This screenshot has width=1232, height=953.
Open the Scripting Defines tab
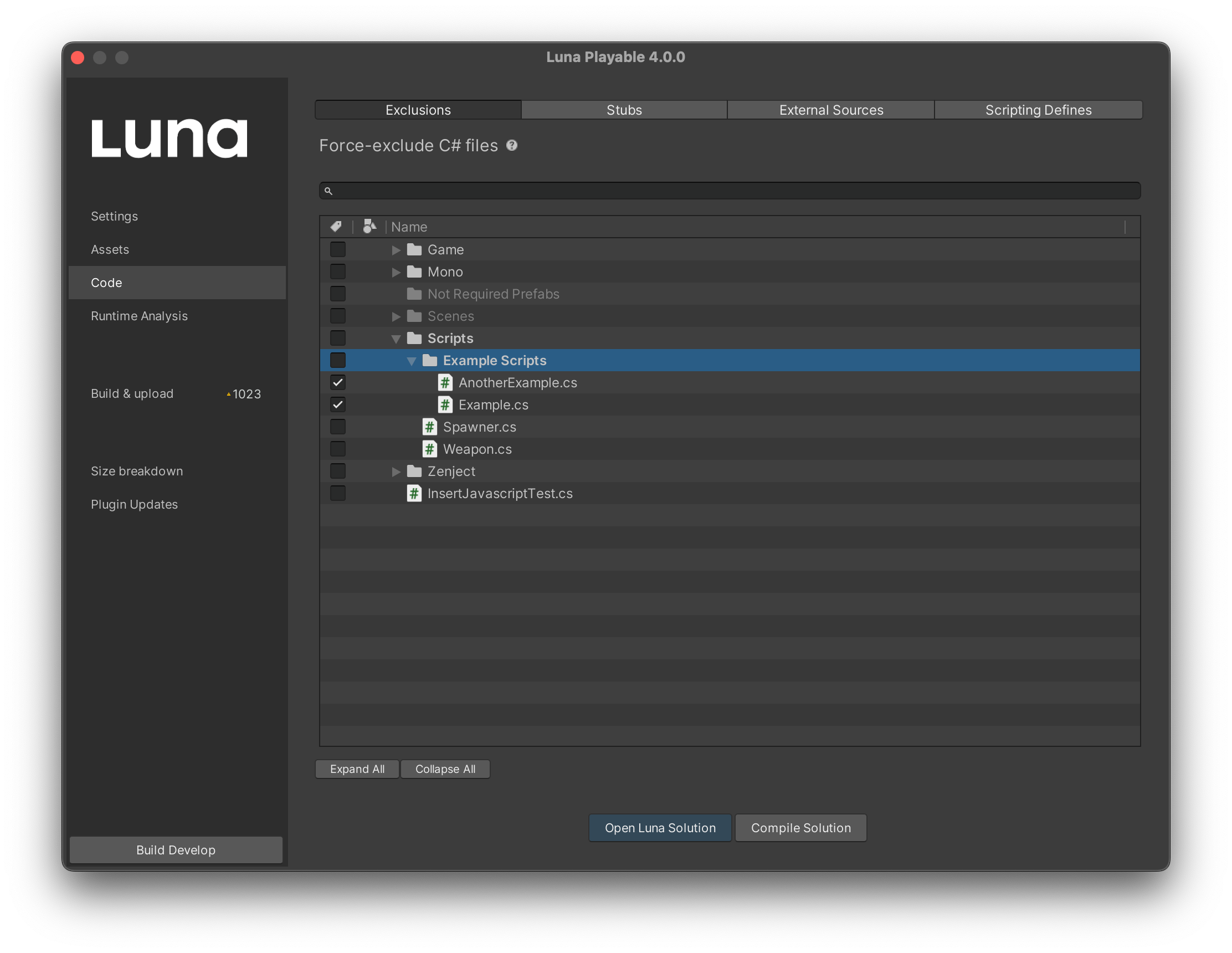coord(1038,110)
